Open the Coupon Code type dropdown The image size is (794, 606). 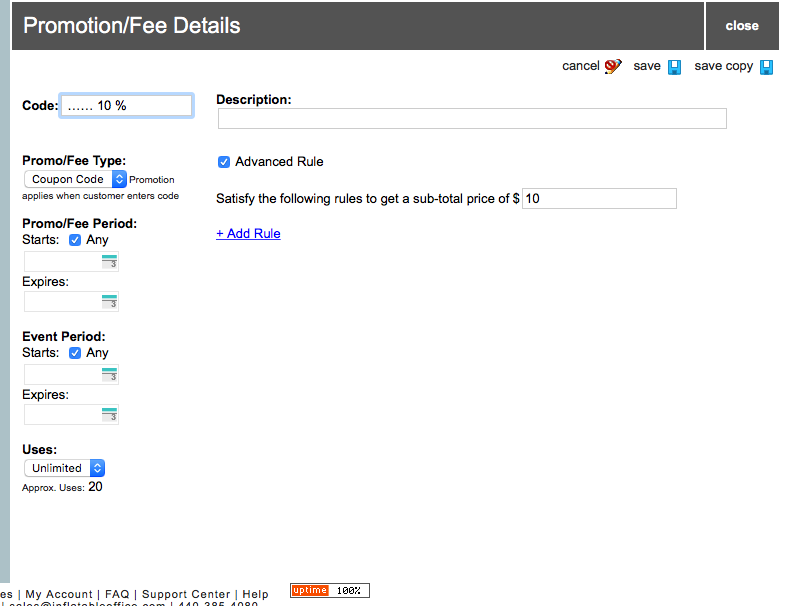point(75,179)
